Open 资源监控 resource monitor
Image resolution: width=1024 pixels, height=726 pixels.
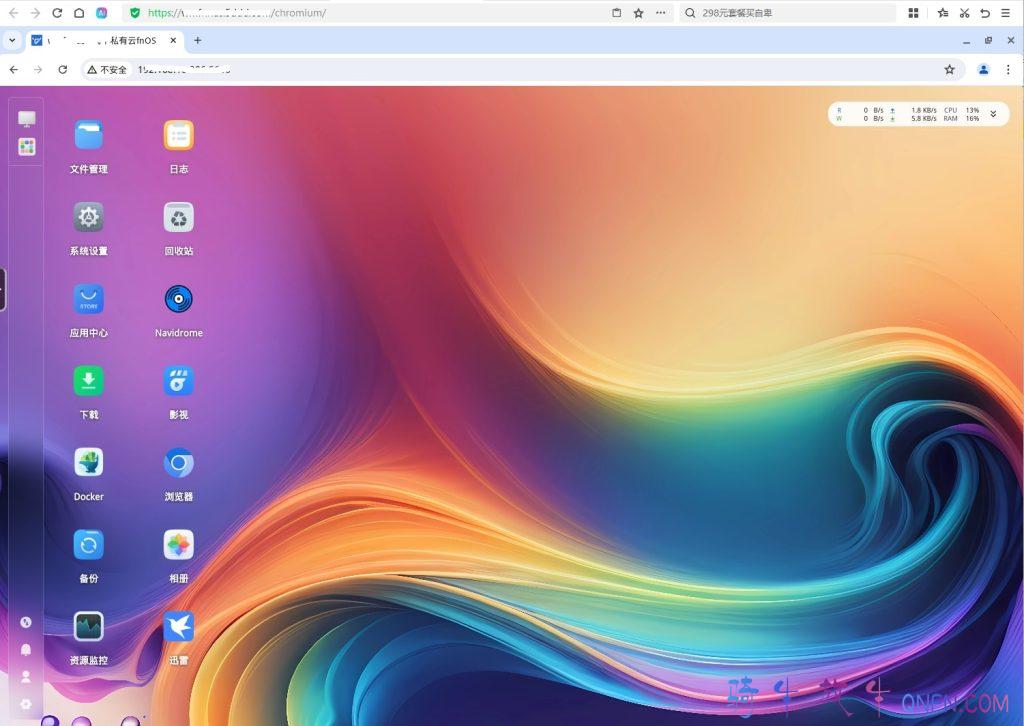tap(89, 627)
